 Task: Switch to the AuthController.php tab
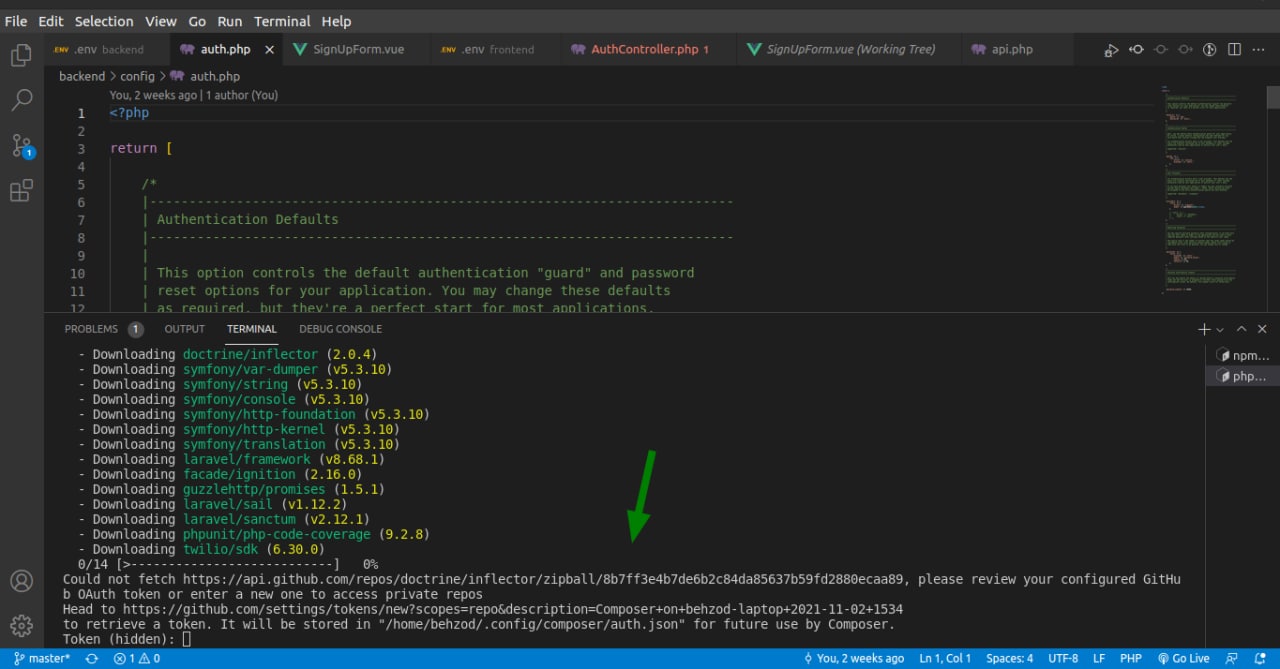tap(647, 49)
